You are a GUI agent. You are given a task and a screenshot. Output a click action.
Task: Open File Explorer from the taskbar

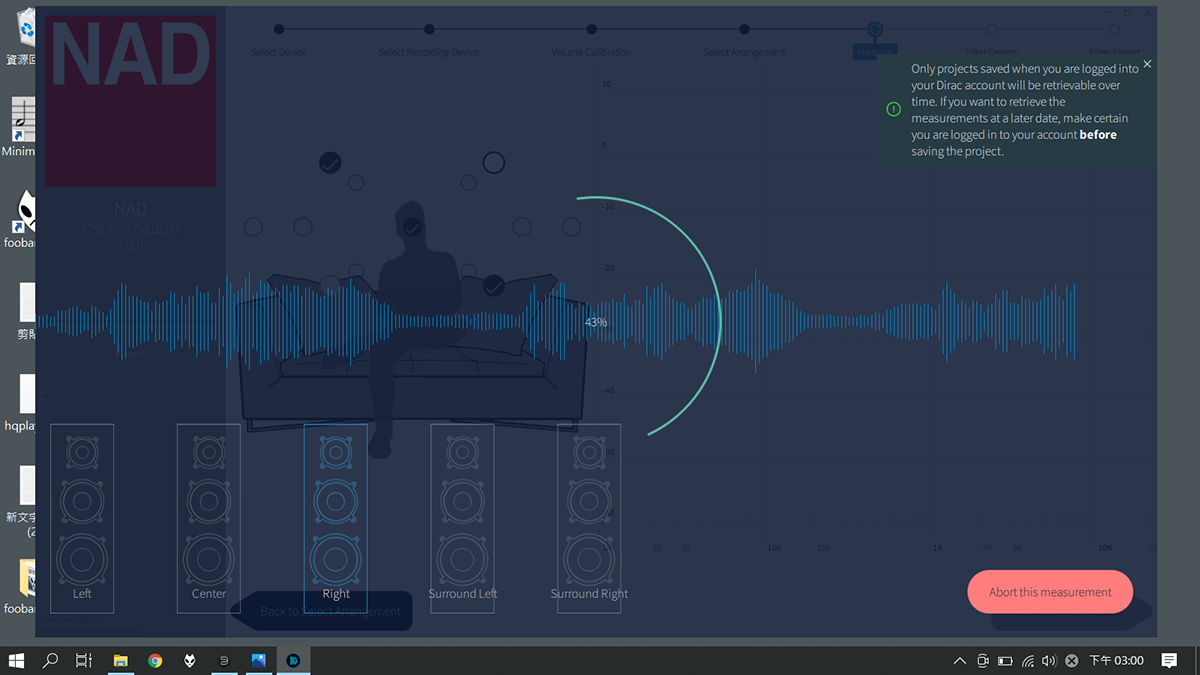(120, 660)
